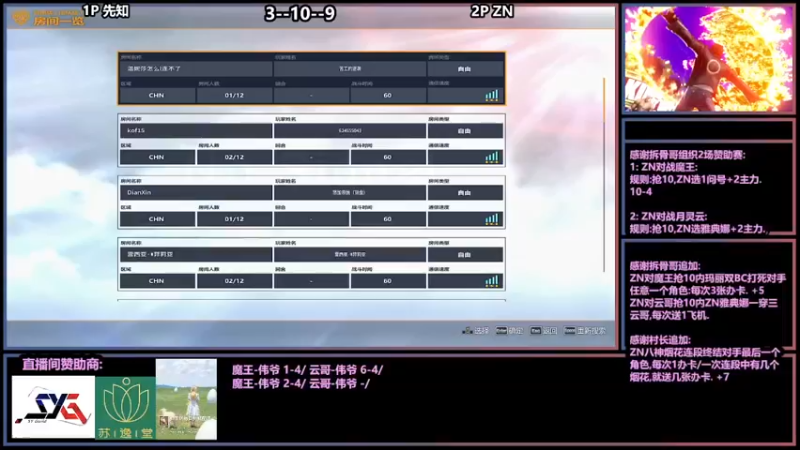Image resolution: width=800 pixels, height=450 pixels.
Task: Click the 2: ZN对战月灵云 line
Action: pos(668,216)
